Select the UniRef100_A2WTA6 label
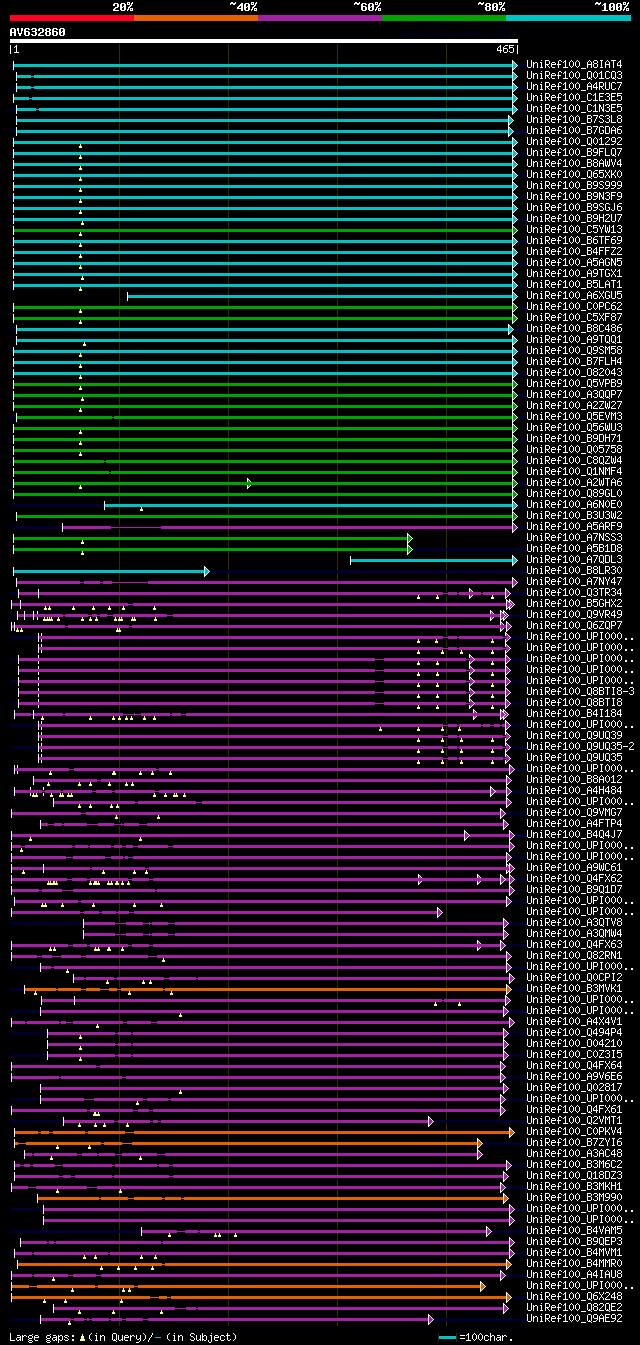 [x=574, y=482]
